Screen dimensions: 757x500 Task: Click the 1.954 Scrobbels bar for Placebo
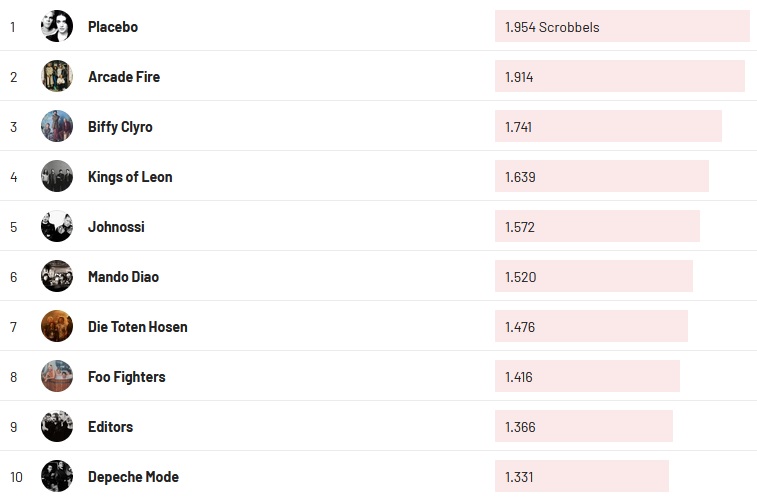click(621, 27)
